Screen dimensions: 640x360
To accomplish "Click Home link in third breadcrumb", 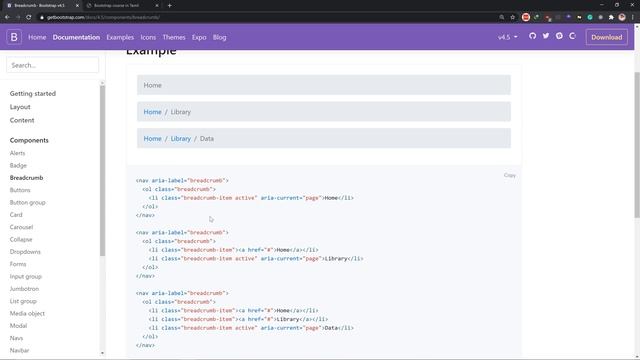I will pos(152,138).
